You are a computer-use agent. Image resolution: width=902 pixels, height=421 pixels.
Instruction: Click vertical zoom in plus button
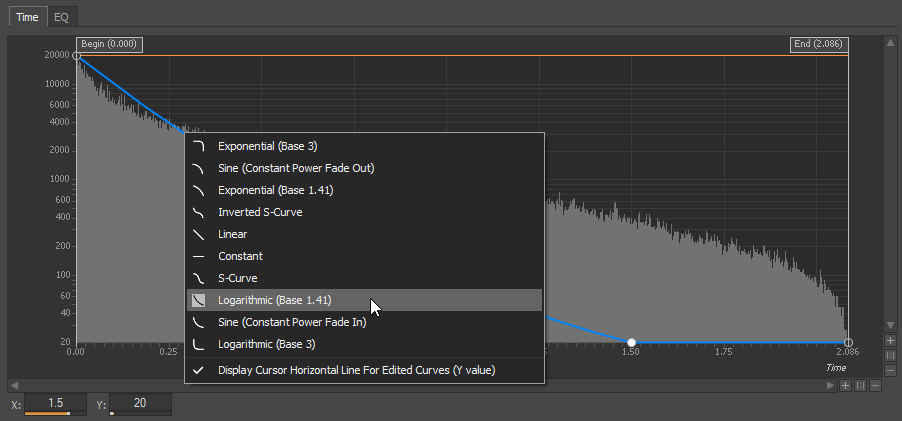pos(890,340)
